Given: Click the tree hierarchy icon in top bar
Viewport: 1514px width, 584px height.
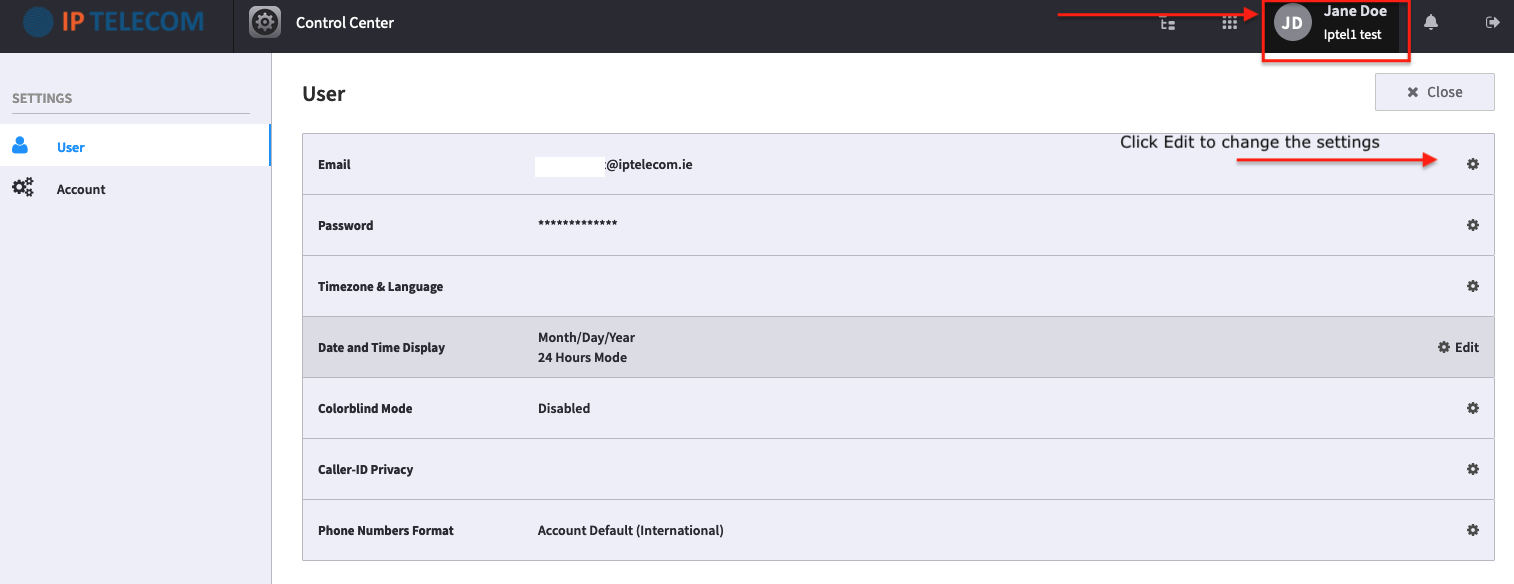Looking at the screenshot, I should click(x=1167, y=22).
